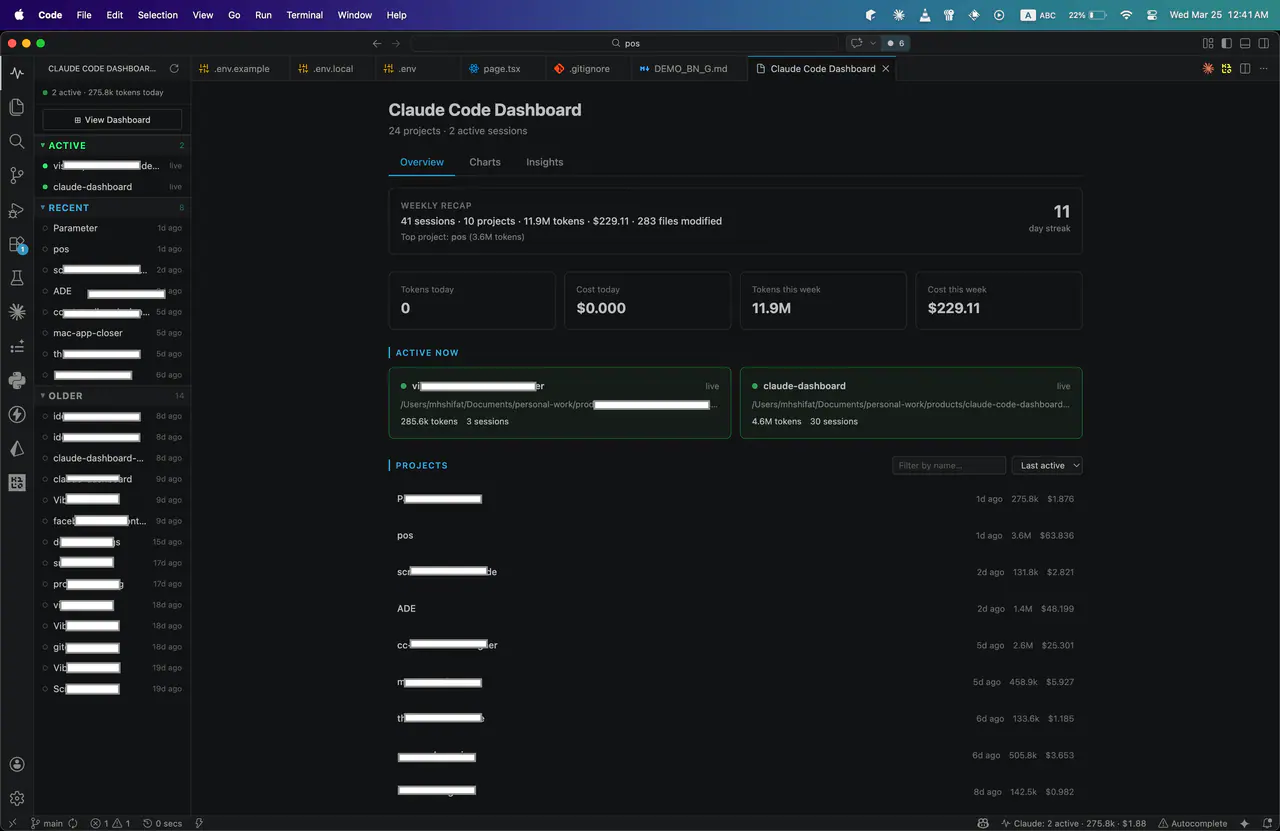
Task: Collapse the ACTIVE section in sidebar
Action: [x=112, y=146]
